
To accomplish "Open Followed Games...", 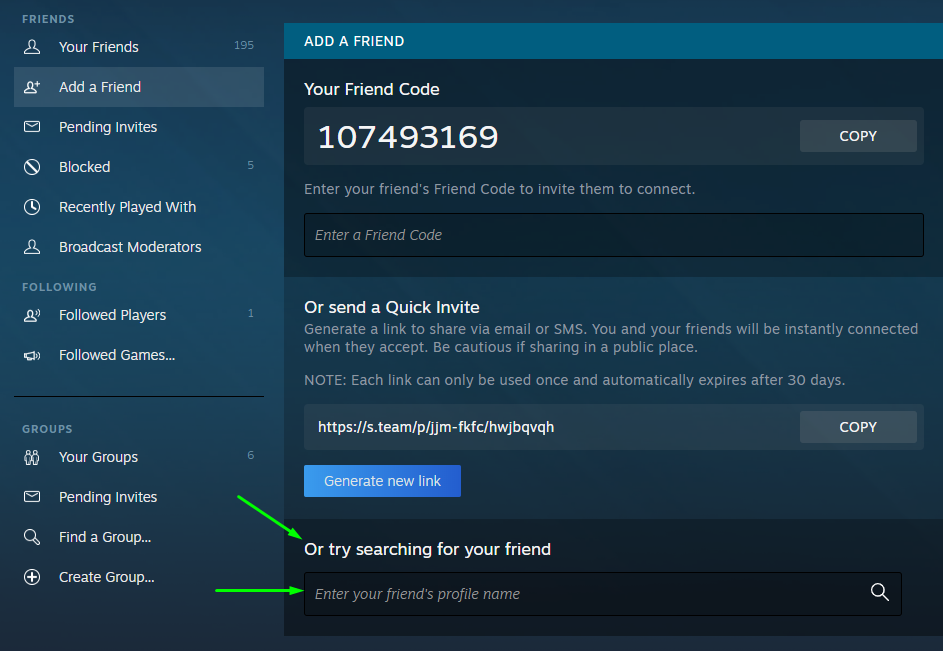I will coord(139,355).
